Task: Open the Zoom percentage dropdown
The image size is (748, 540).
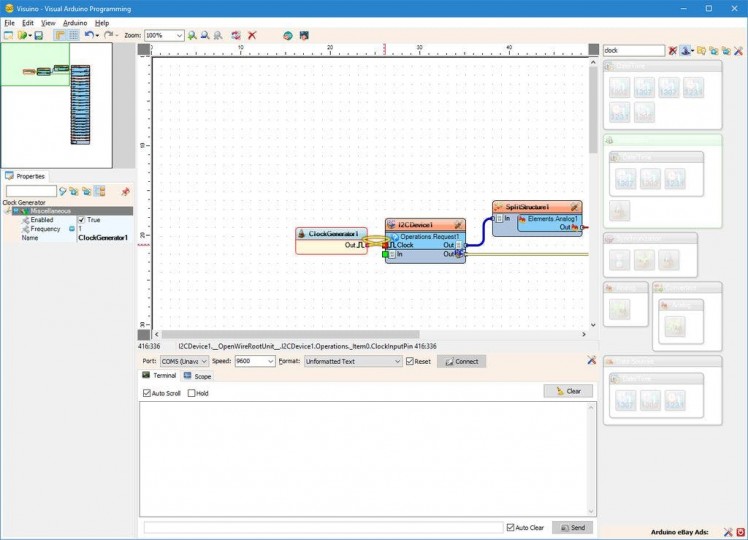Action: coord(180,35)
